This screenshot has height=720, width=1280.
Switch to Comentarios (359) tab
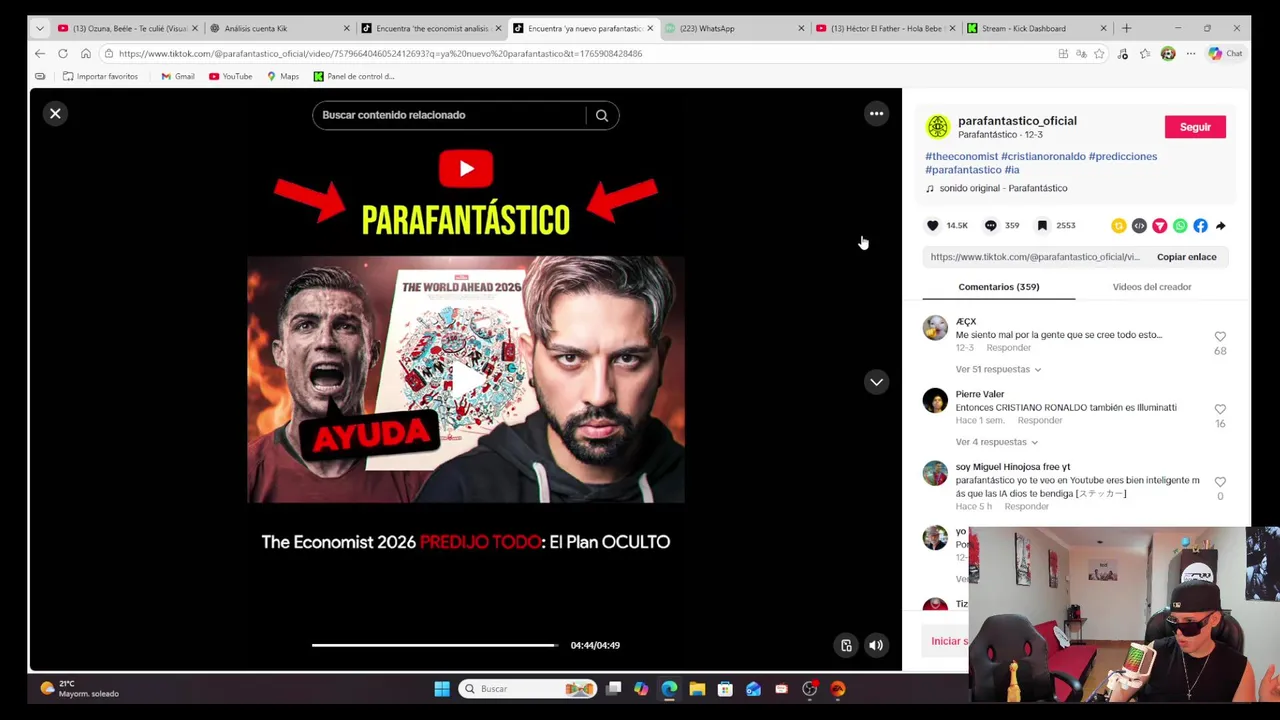click(998, 287)
